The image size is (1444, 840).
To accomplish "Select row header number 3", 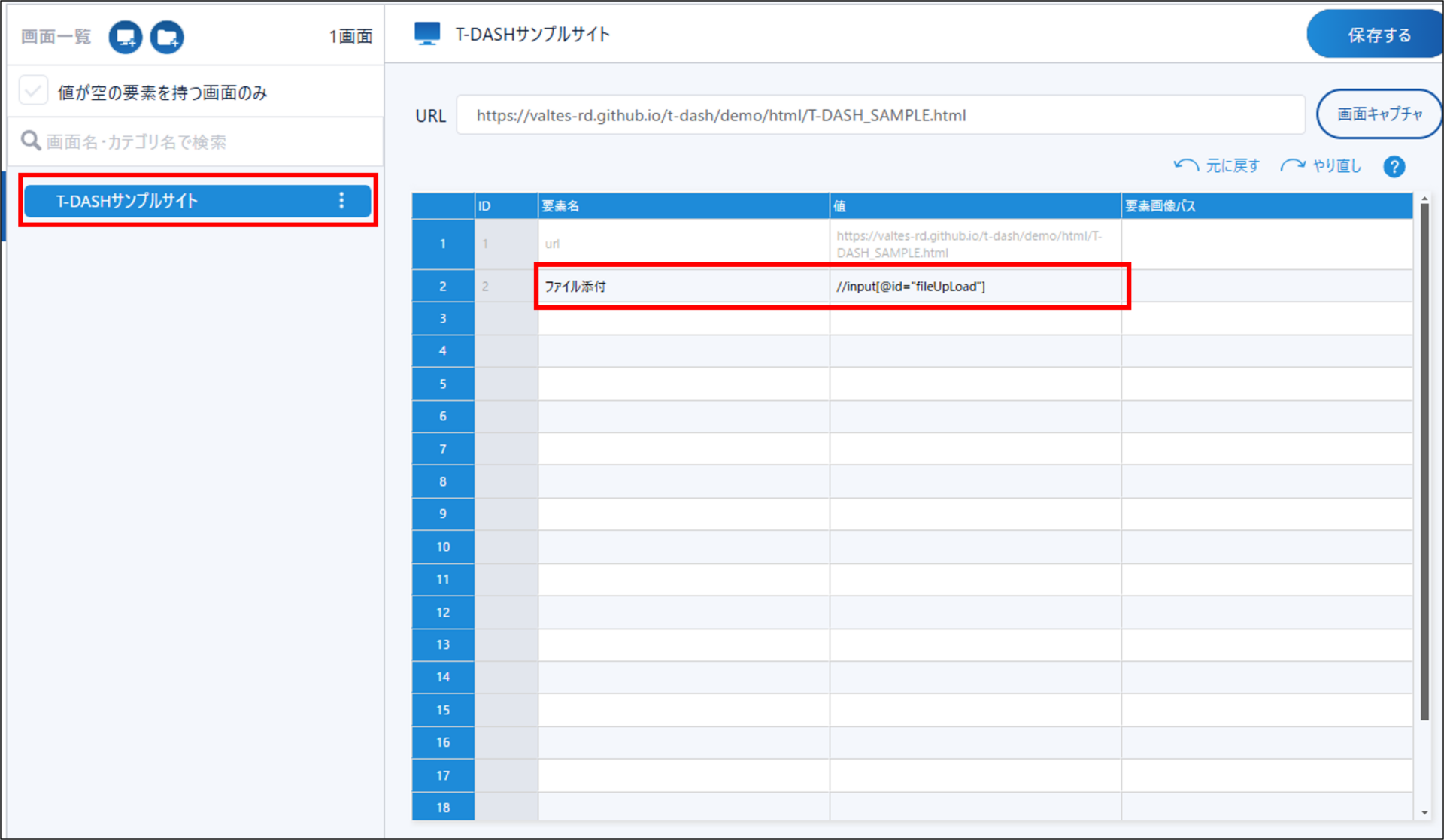I will pos(443,319).
